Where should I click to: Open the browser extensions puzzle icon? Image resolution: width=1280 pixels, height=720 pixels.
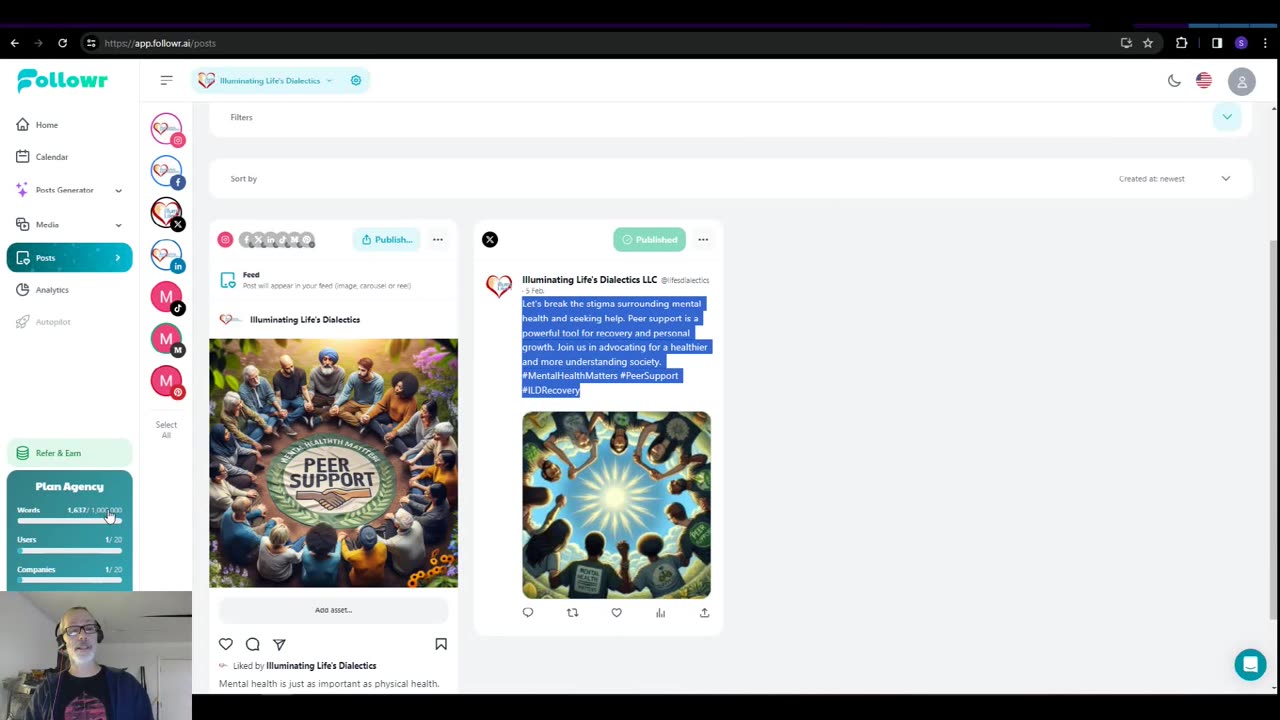(1181, 43)
